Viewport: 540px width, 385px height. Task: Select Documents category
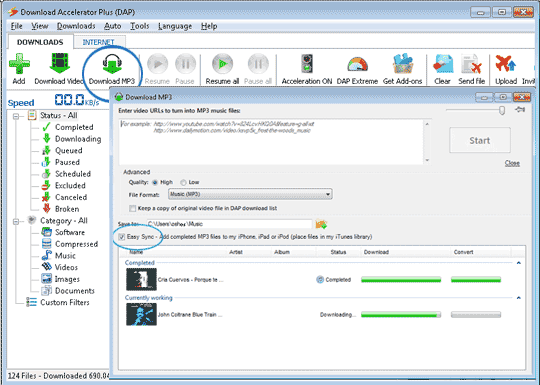[x=74, y=291]
